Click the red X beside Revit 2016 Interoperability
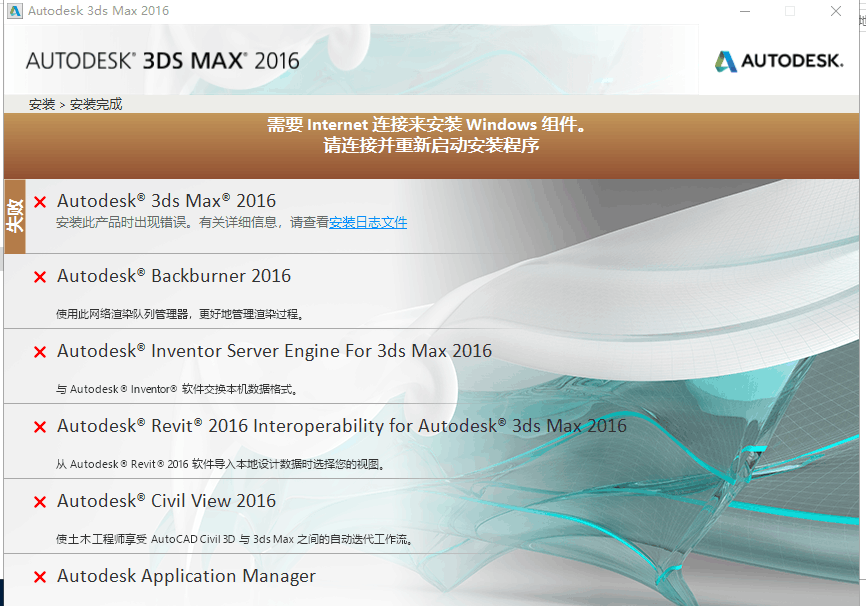This screenshot has height=606, width=866. tap(40, 427)
